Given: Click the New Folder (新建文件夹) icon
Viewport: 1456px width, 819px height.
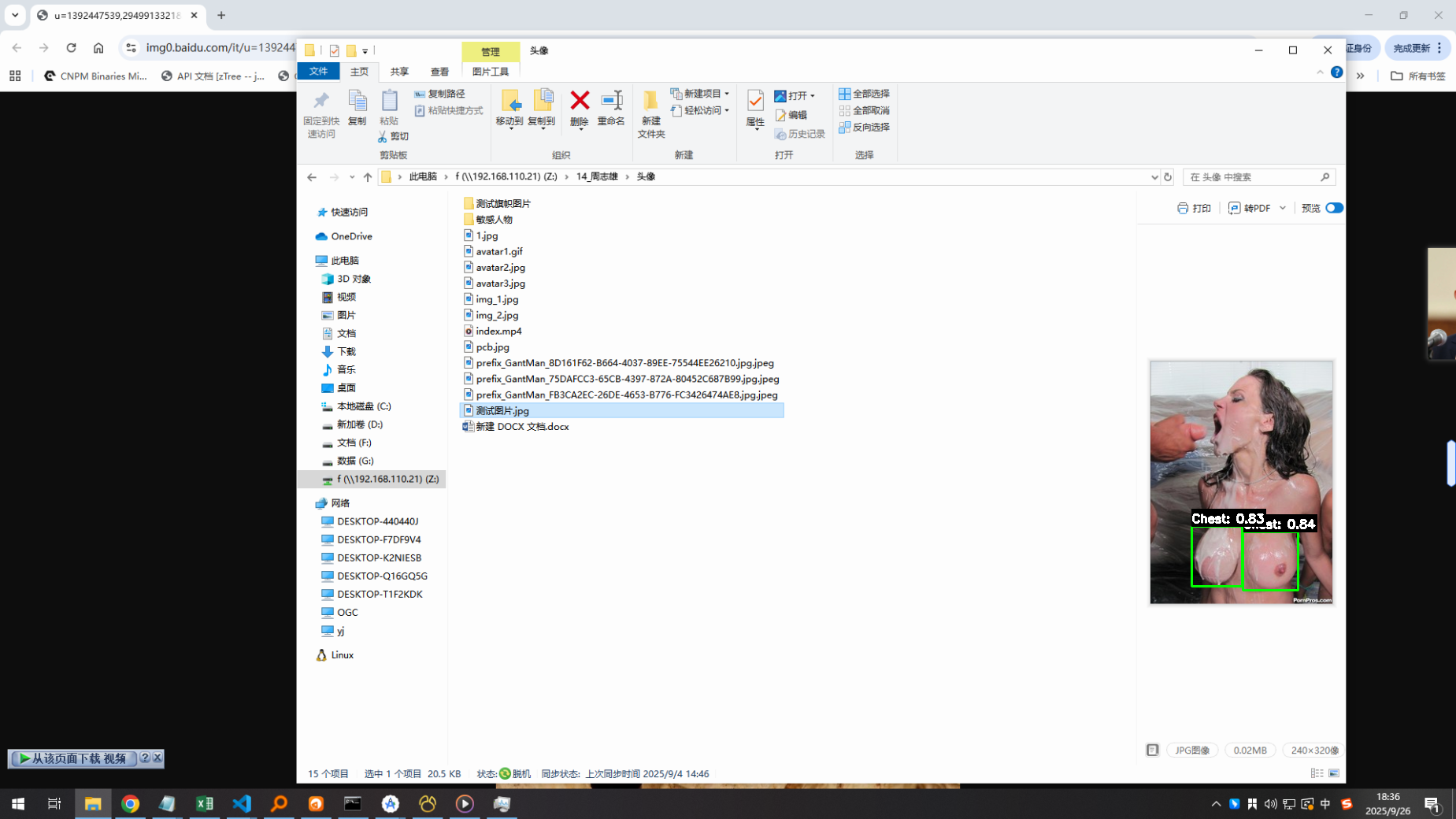Looking at the screenshot, I should tap(650, 101).
